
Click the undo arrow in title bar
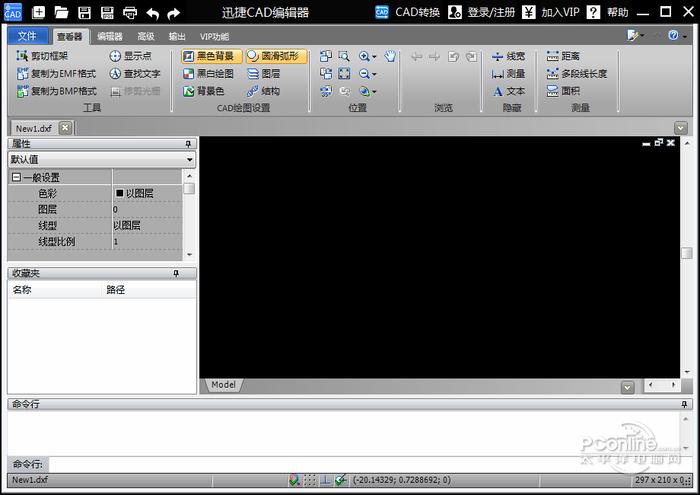152,13
